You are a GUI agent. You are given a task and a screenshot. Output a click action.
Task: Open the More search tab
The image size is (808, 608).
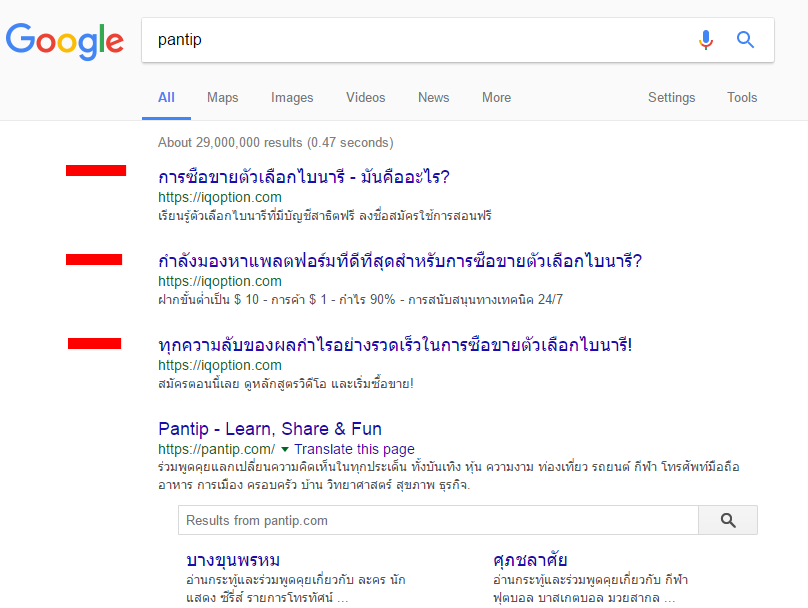click(496, 97)
